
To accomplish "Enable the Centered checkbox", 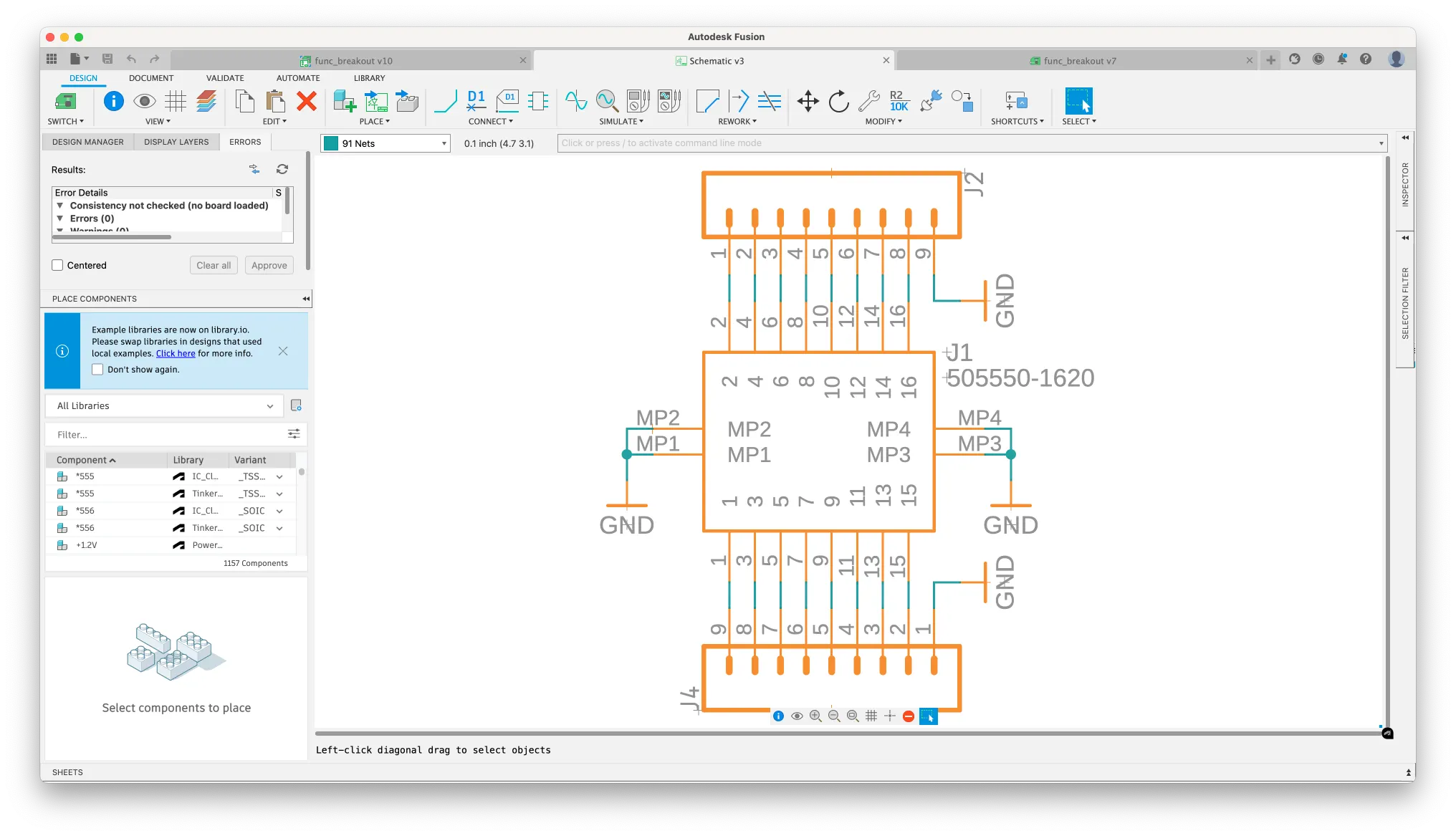I will (x=58, y=265).
